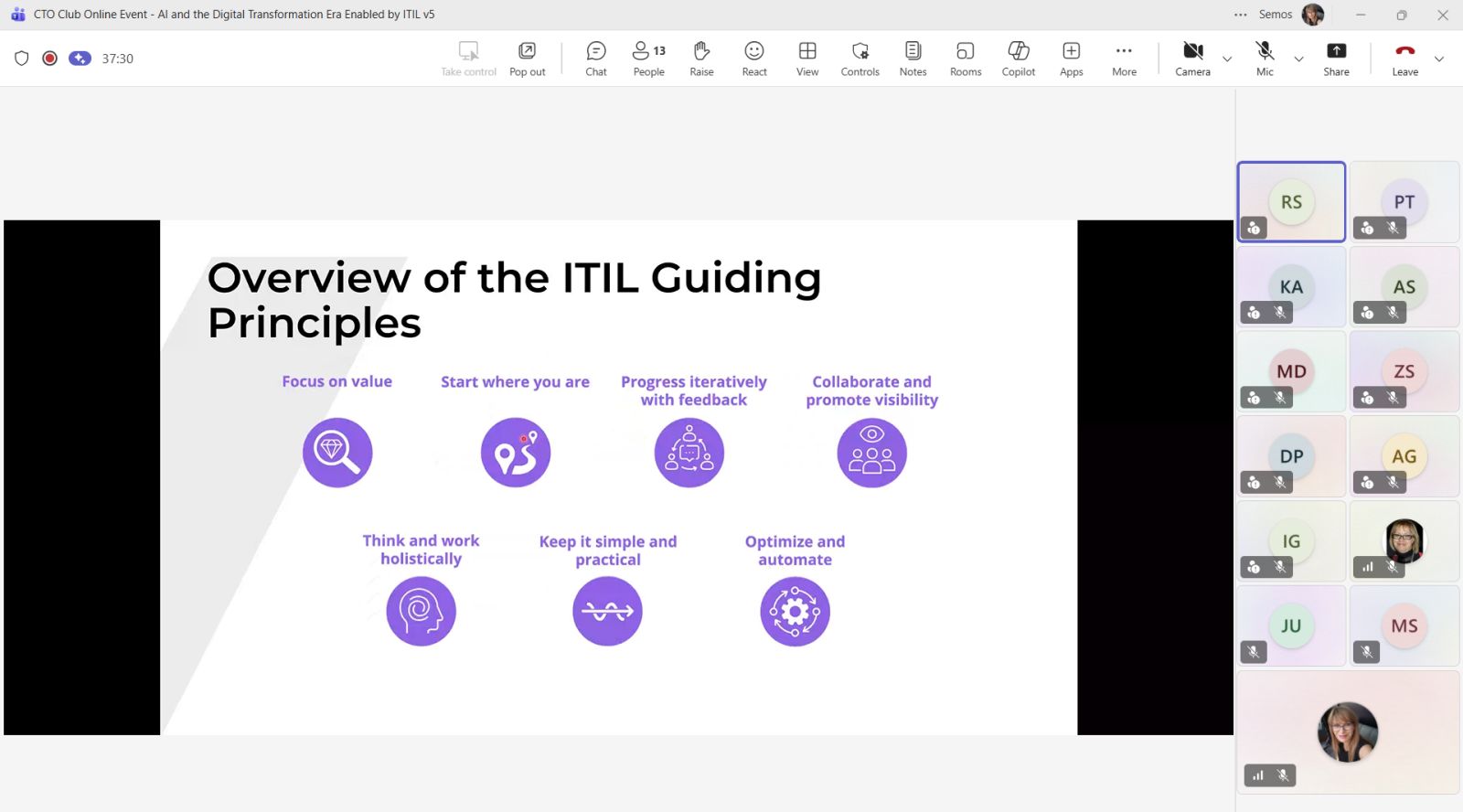Image resolution: width=1463 pixels, height=812 pixels.
Task: Click the Semos profile avatar
Action: pos(1313,15)
